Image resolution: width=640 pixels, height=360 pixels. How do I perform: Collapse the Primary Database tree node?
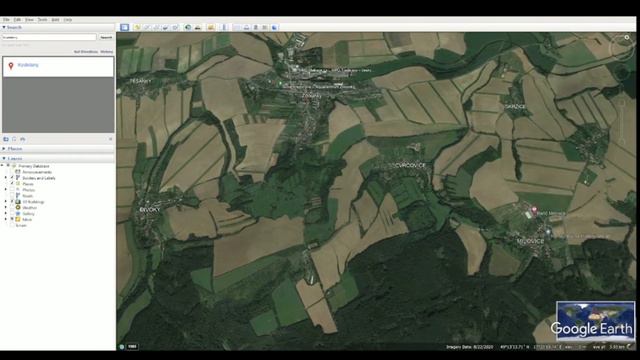pos(2,166)
